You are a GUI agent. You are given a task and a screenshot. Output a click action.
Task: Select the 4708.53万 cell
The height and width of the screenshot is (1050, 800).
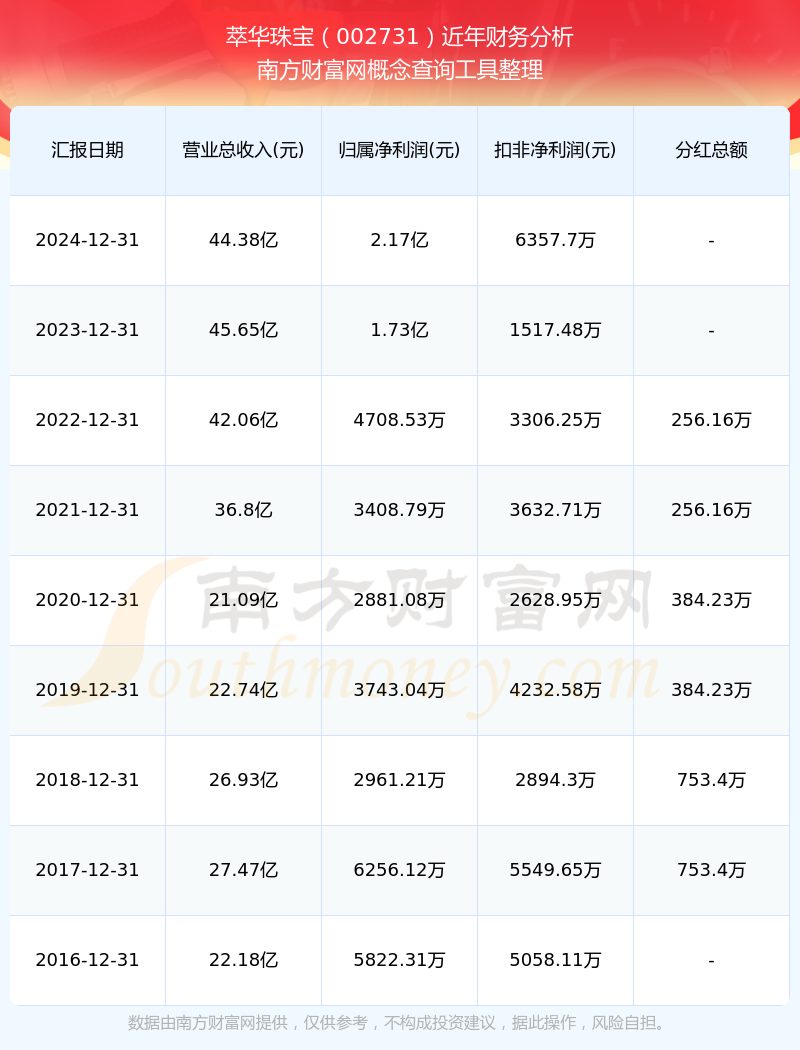pyautogui.click(x=400, y=420)
